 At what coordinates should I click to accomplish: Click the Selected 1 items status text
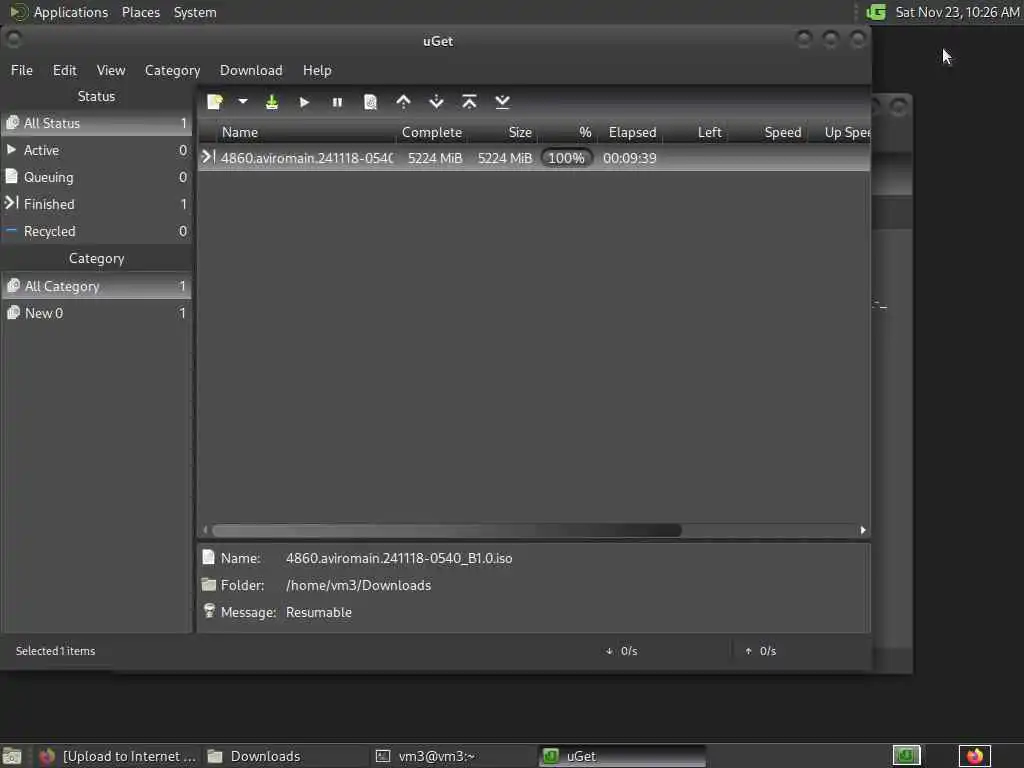(56, 651)
